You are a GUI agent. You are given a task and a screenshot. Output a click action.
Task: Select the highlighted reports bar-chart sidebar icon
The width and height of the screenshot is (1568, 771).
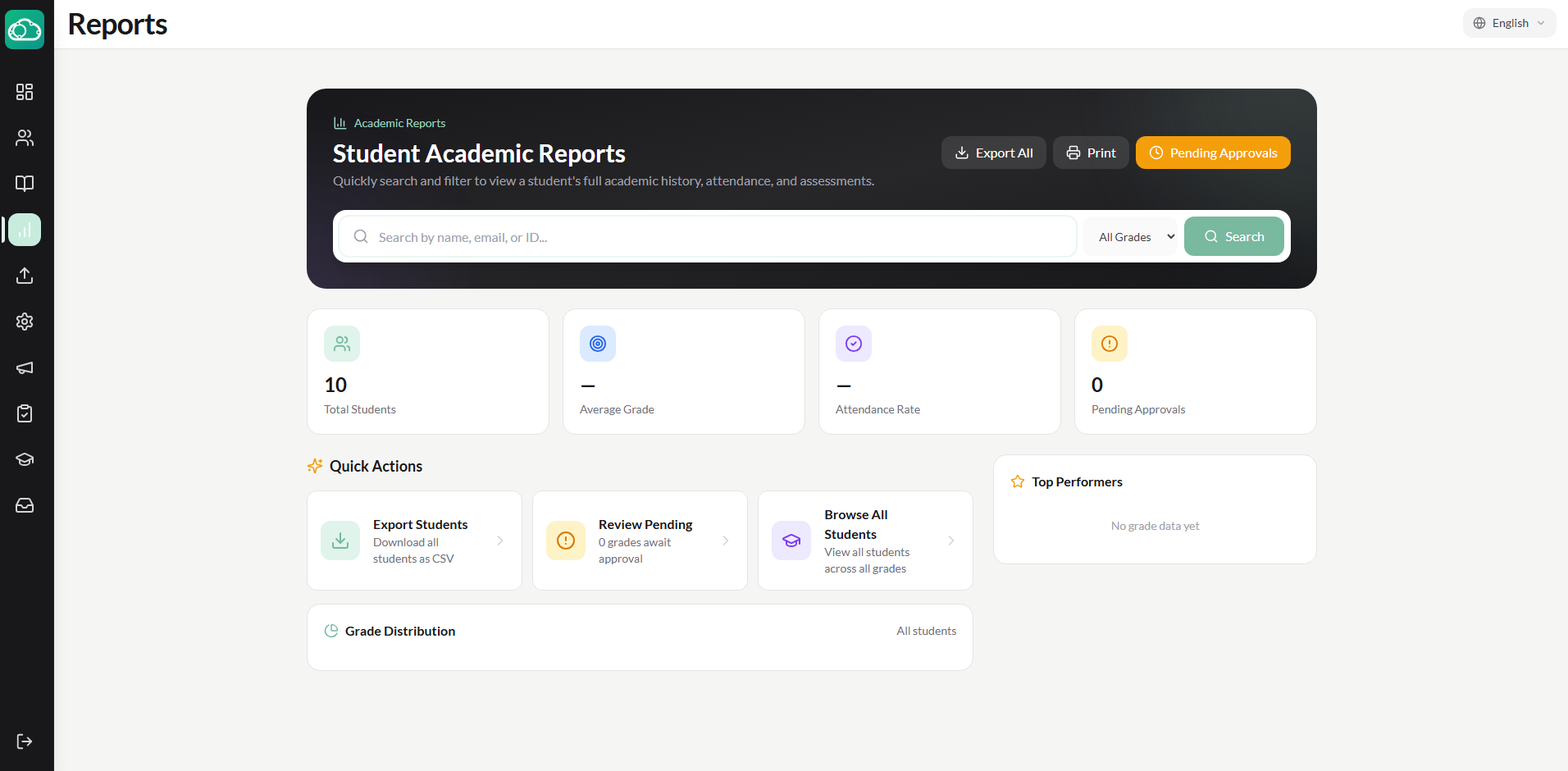25,230
